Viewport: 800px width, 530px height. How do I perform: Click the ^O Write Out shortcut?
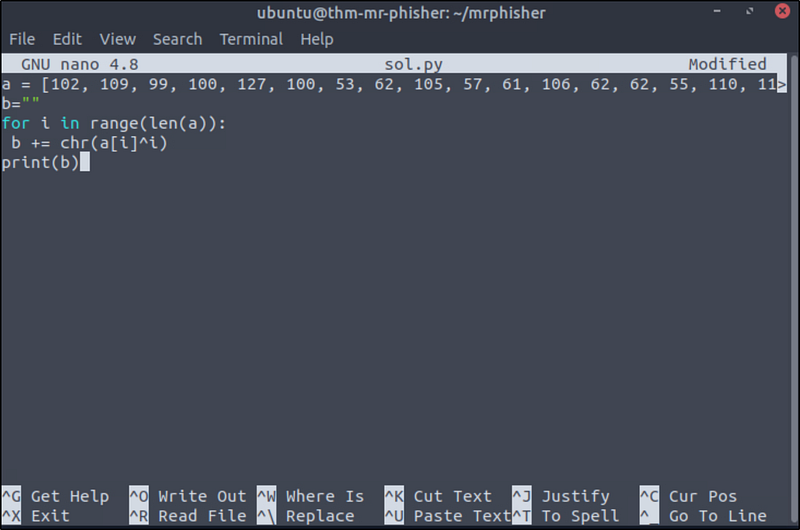coord(187,496)
